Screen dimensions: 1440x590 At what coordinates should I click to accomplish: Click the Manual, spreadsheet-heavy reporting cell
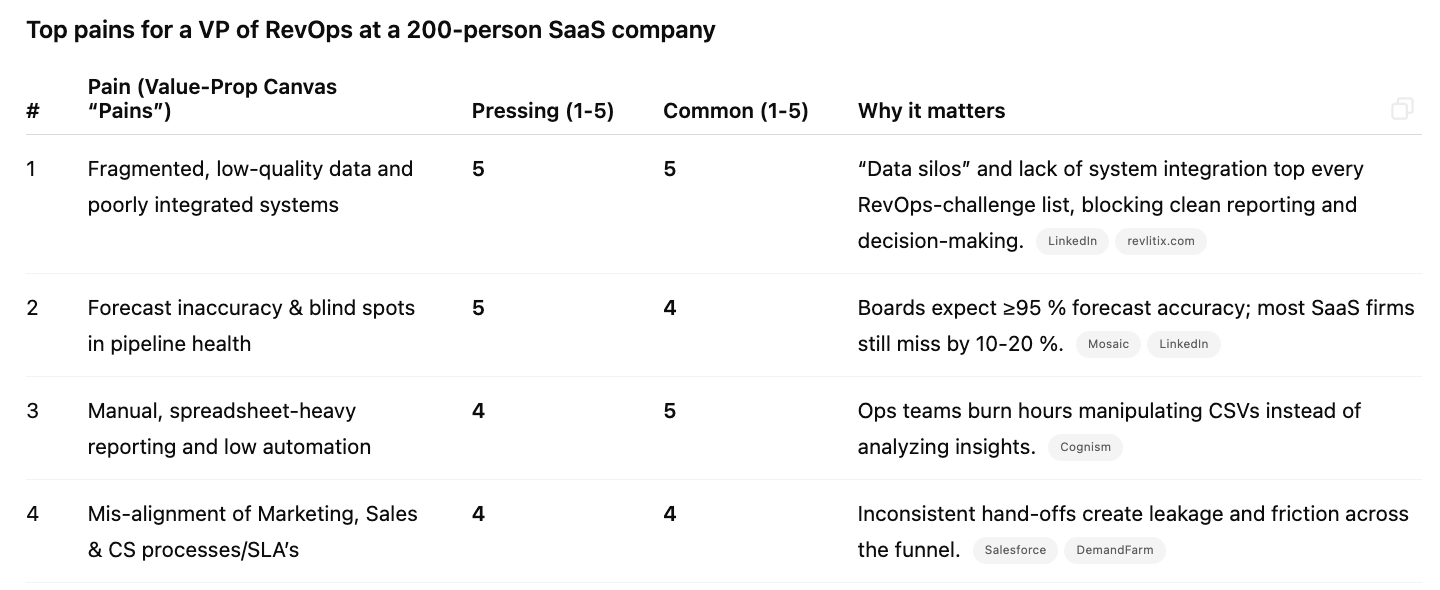coord(229,429)
